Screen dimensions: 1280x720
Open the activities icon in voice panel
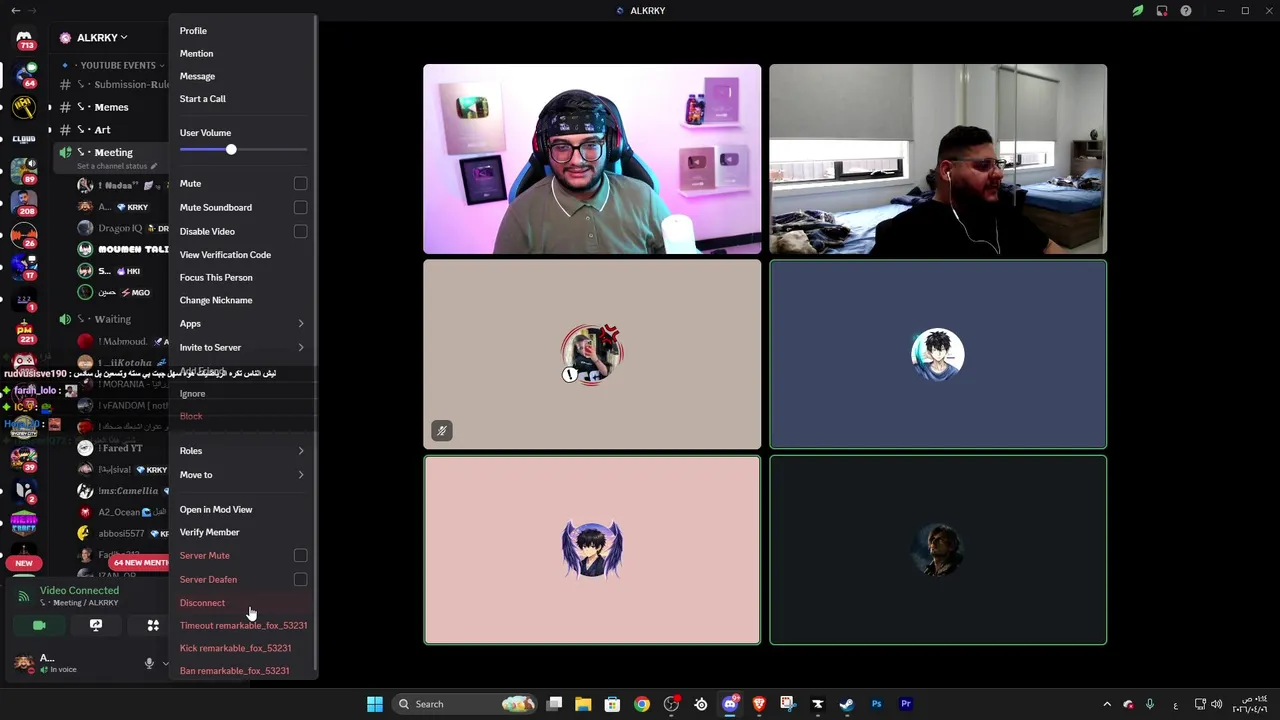153,625
